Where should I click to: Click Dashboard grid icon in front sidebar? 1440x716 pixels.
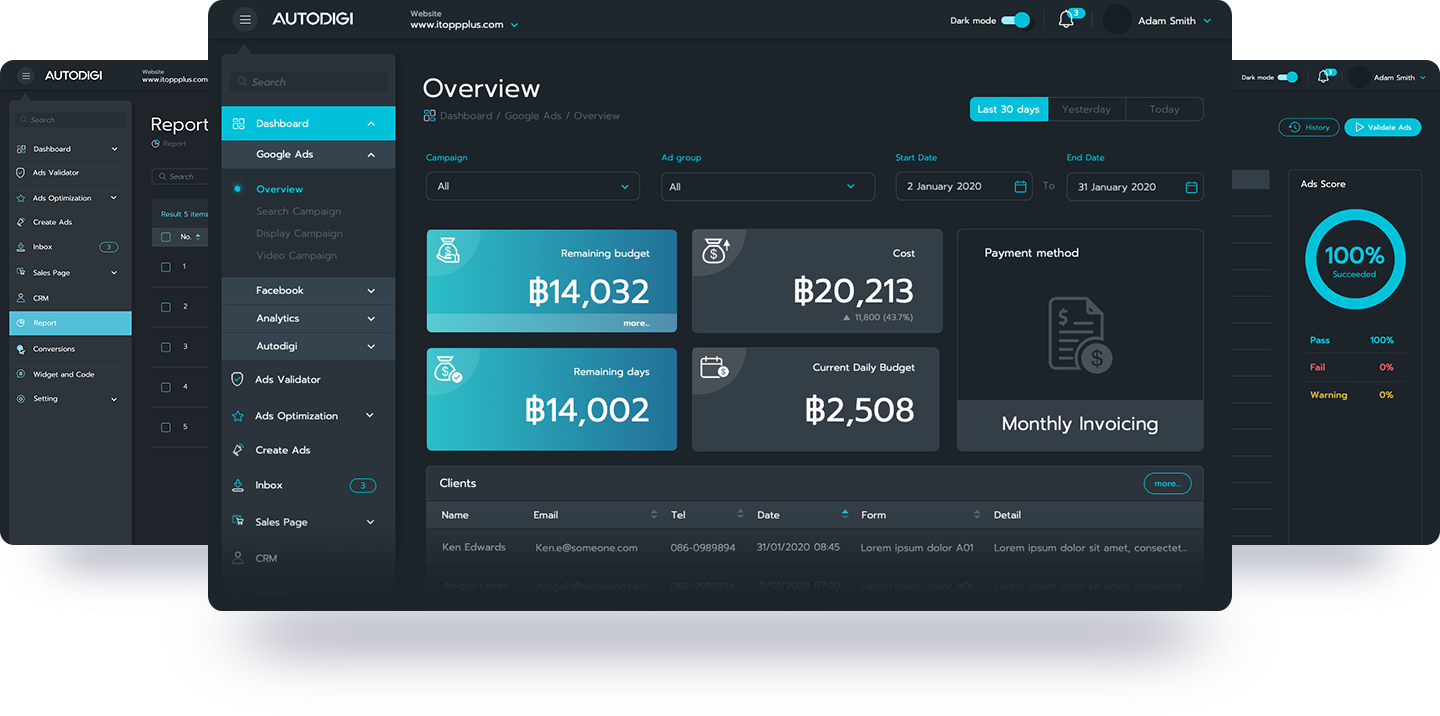239,124
